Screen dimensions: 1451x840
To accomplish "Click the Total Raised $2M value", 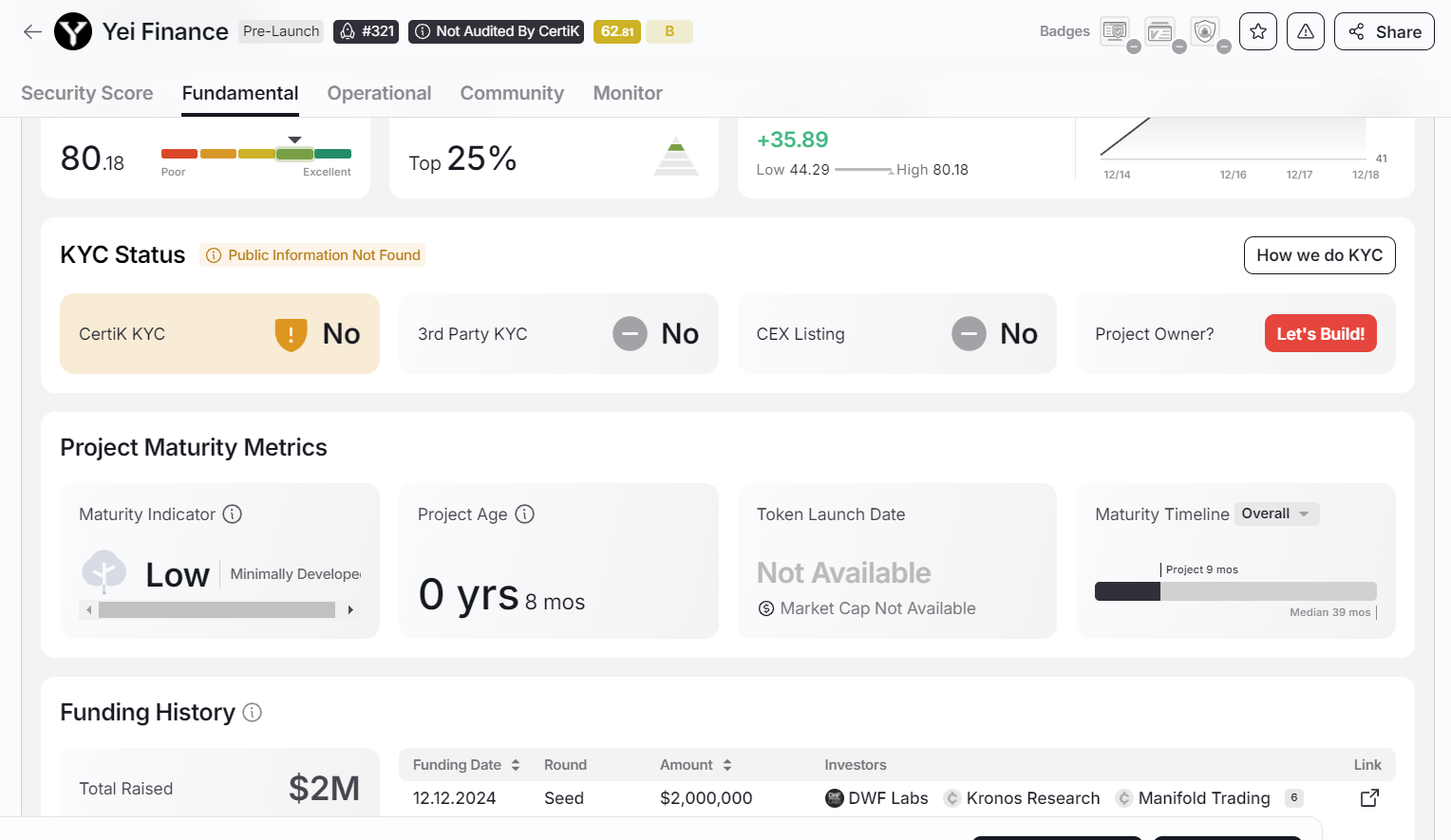I will pos(324,789).
